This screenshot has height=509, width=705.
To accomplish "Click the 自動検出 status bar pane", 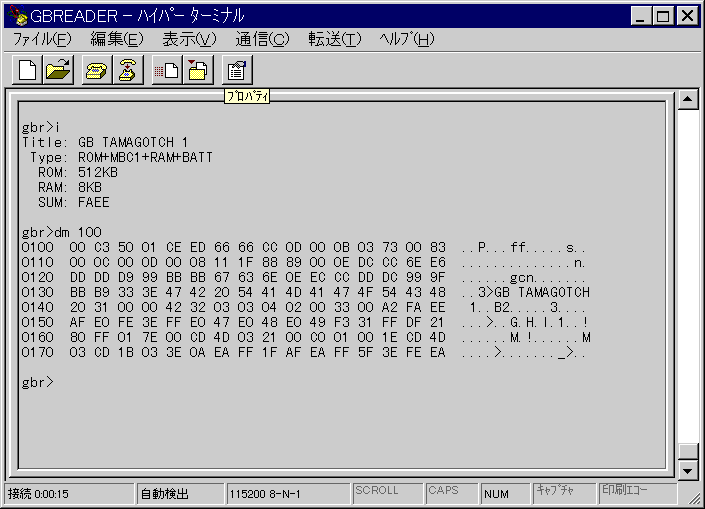I will 178,493.
